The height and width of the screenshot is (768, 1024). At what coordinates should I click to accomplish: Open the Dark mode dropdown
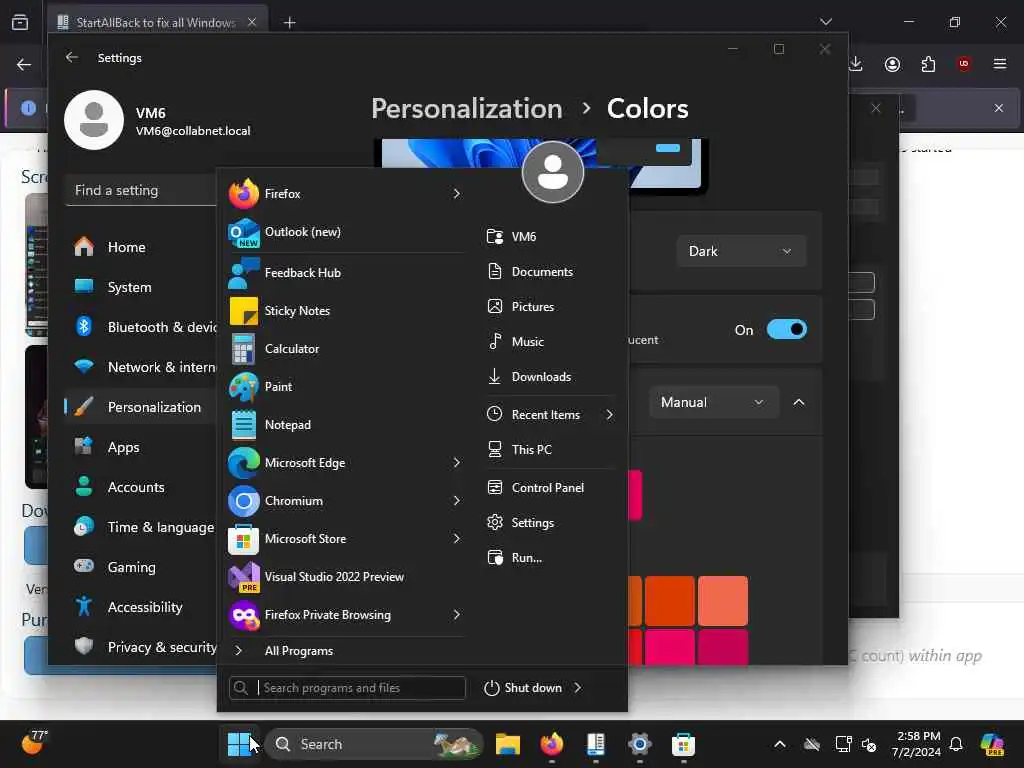pyautogui.click(x=741, y=251)
